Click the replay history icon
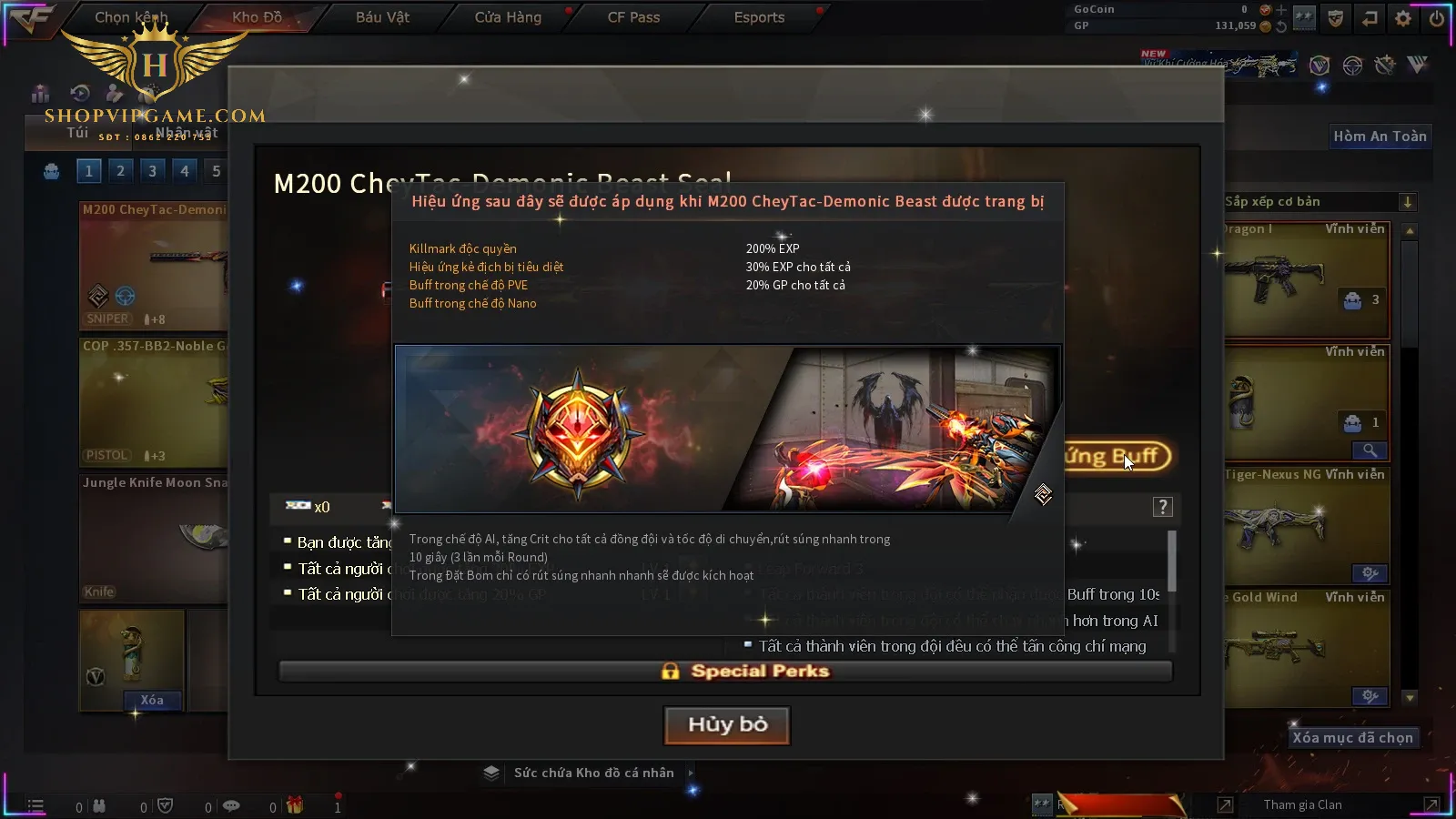This screenshot has height=819, width=1456. pos(80,93)
